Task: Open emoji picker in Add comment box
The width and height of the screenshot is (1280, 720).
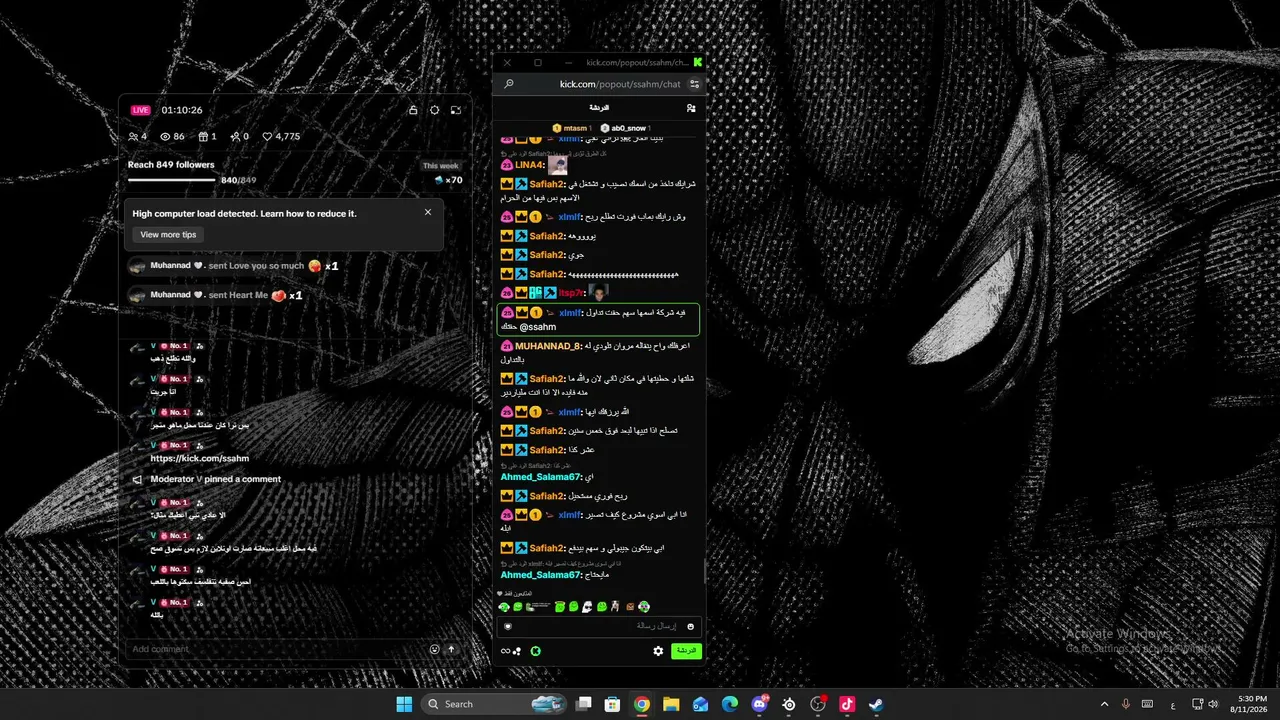Action: [434, 649]
